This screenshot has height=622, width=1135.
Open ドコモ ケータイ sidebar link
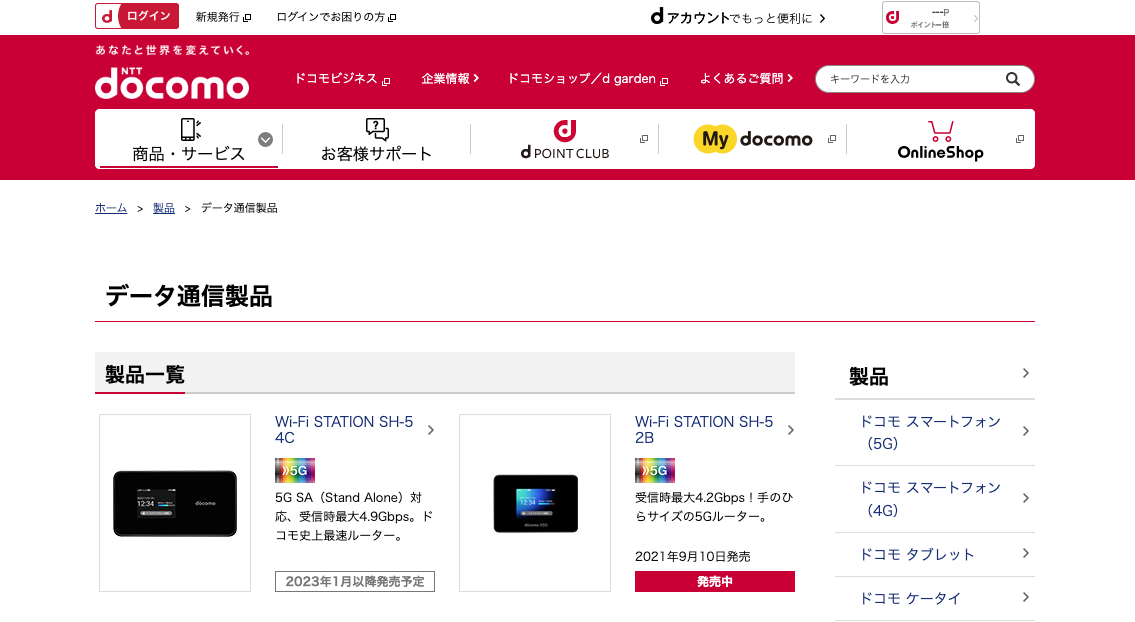(910, 599)
